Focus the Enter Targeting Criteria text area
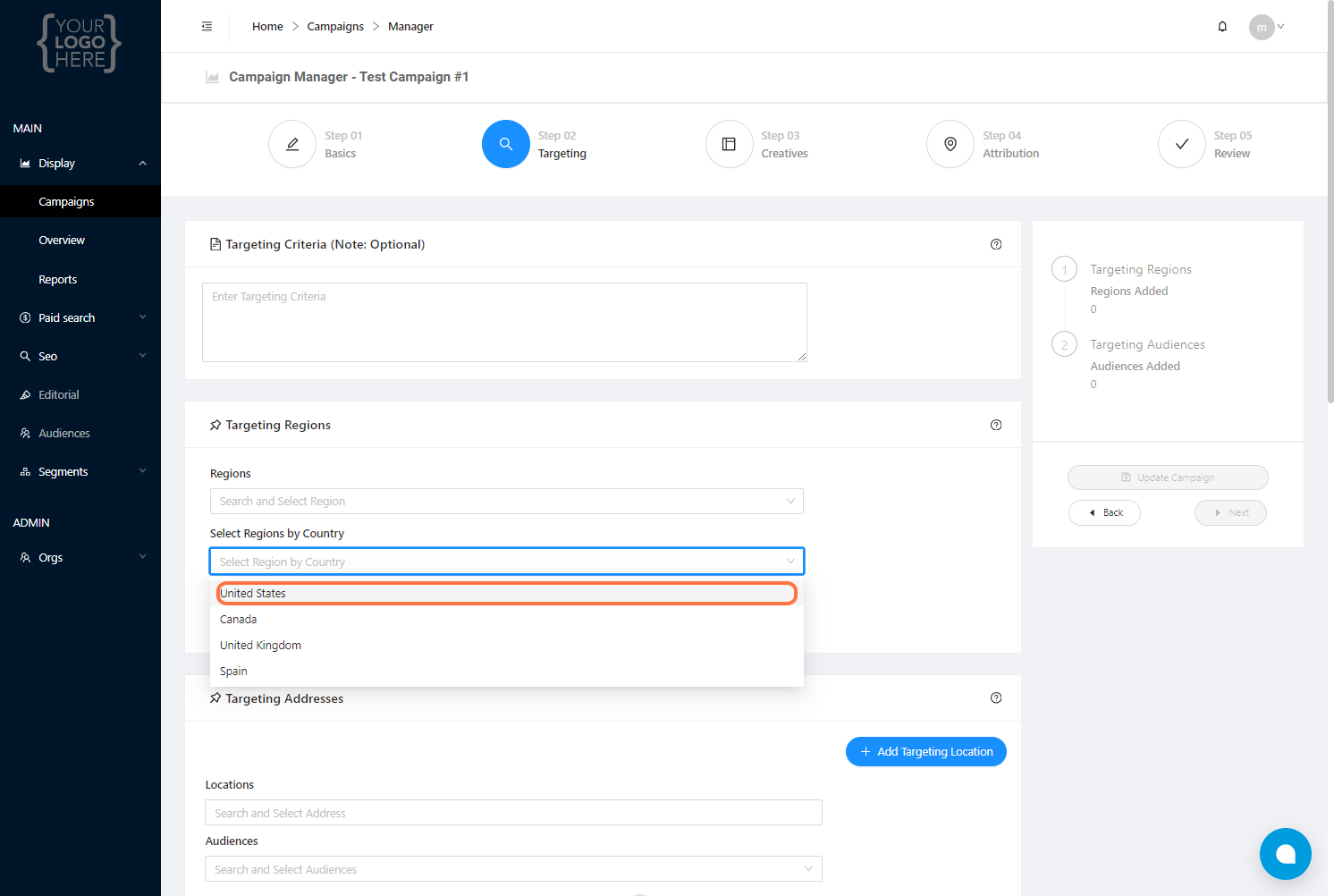 504,322
